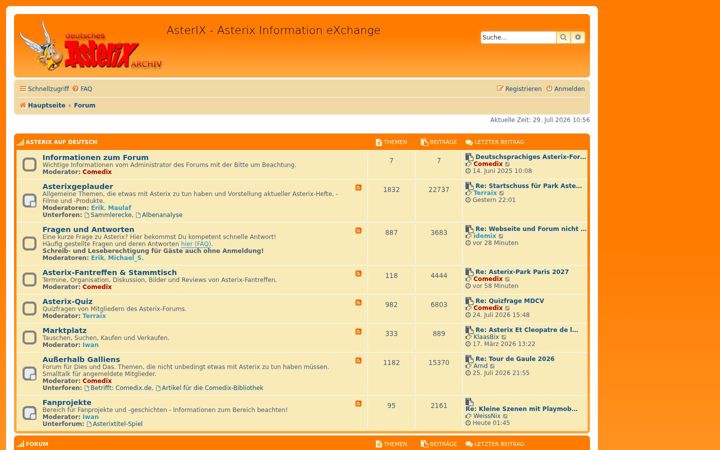
Task: Click the forum status icon beside Marktplatz
Action: (29, 337)
